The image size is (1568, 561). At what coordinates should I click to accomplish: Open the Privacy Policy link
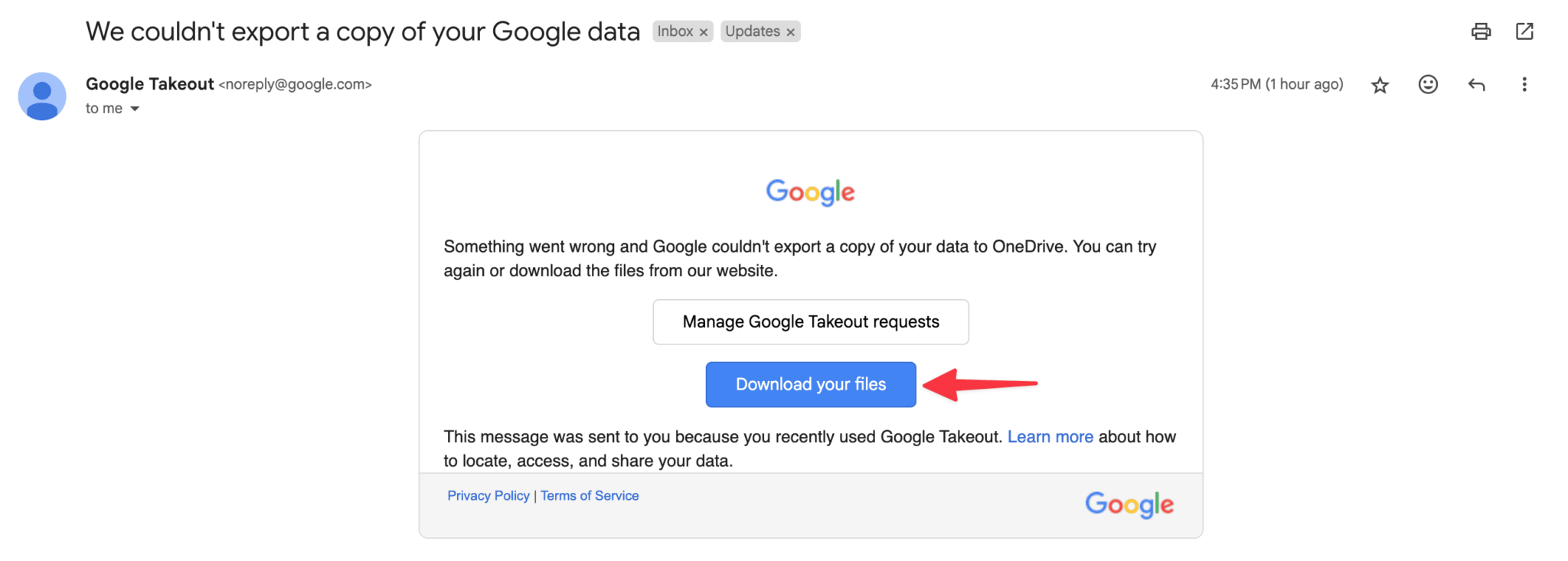click(488, 496)
